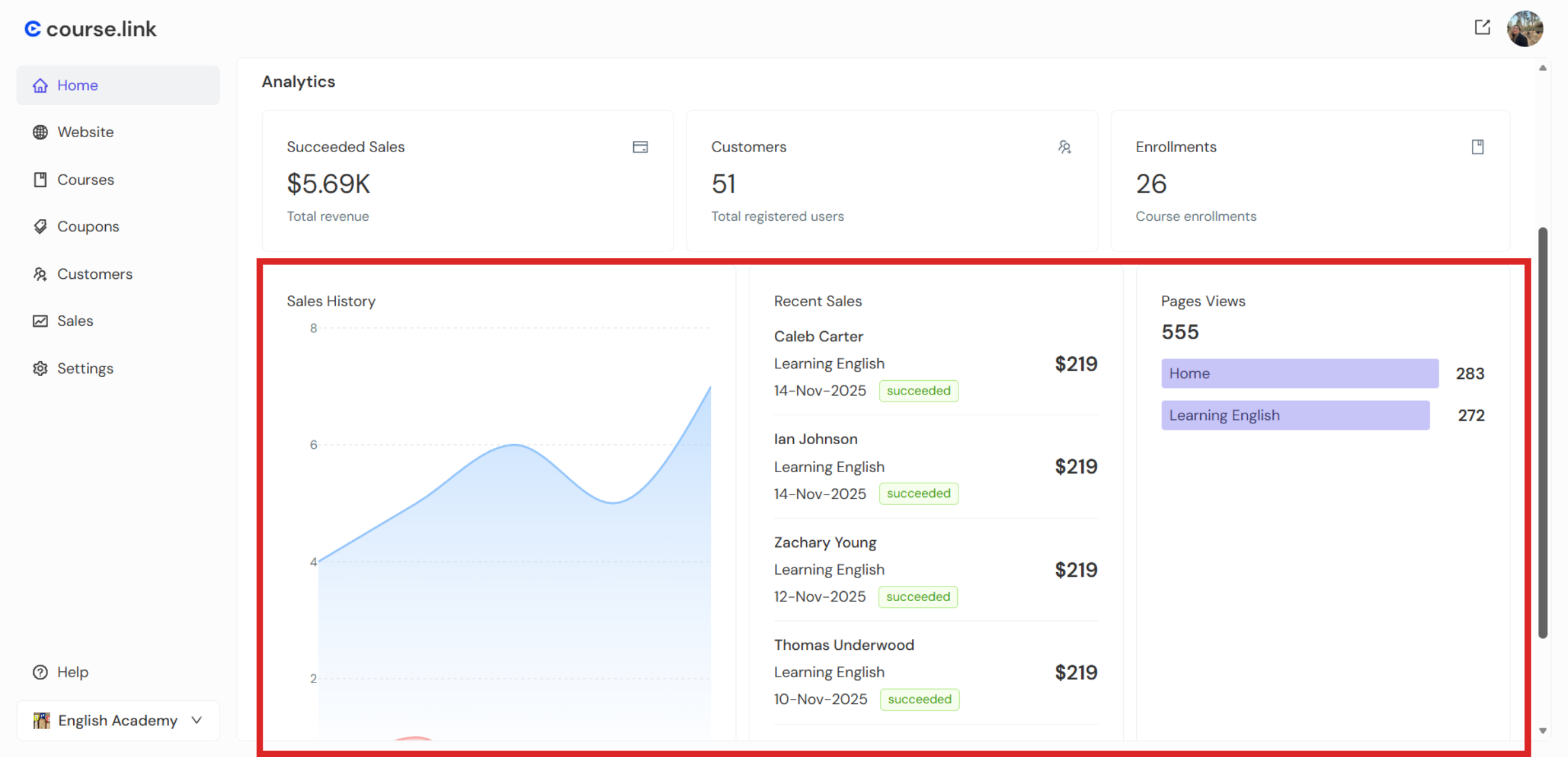Open the share icon near the top right

[1482, 28]
